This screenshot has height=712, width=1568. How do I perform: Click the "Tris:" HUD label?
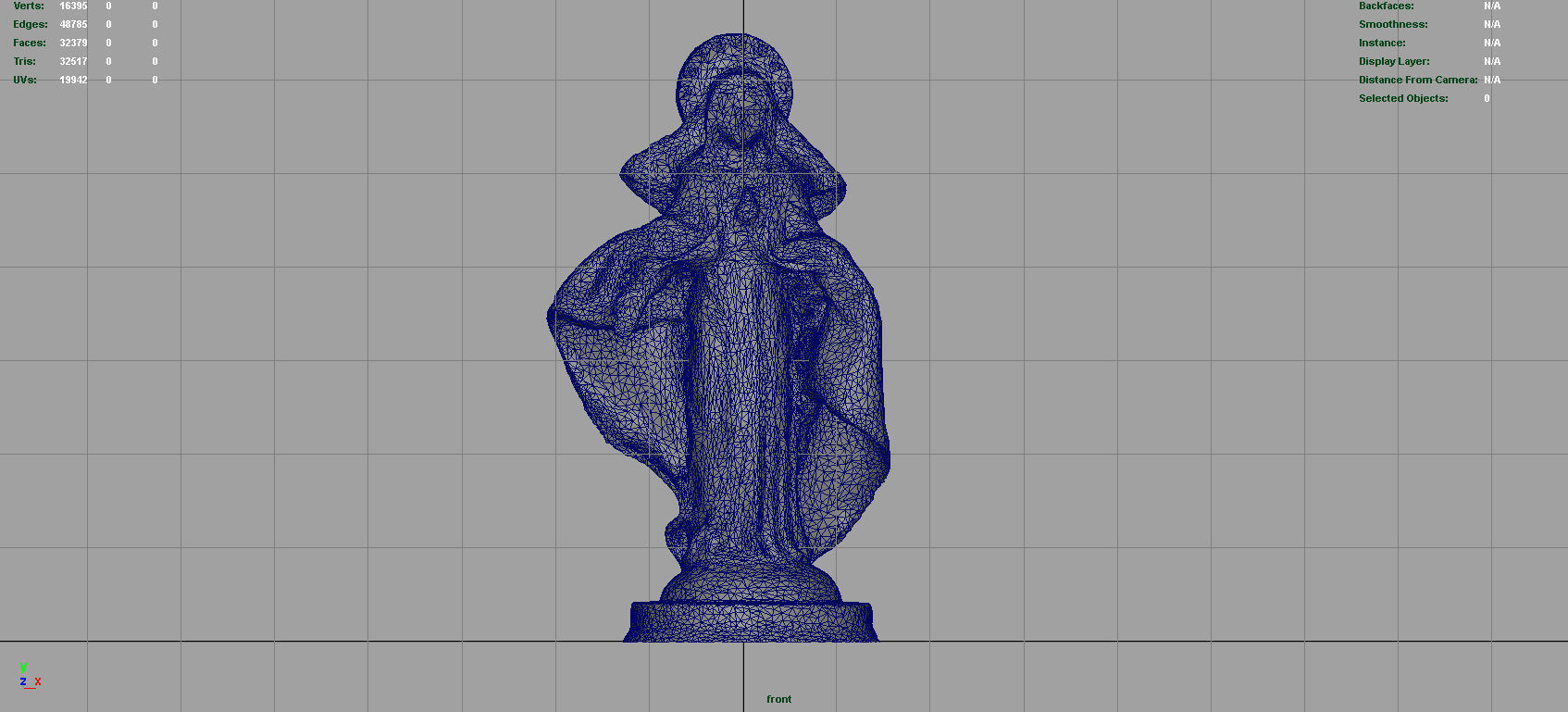click(25, 61)
